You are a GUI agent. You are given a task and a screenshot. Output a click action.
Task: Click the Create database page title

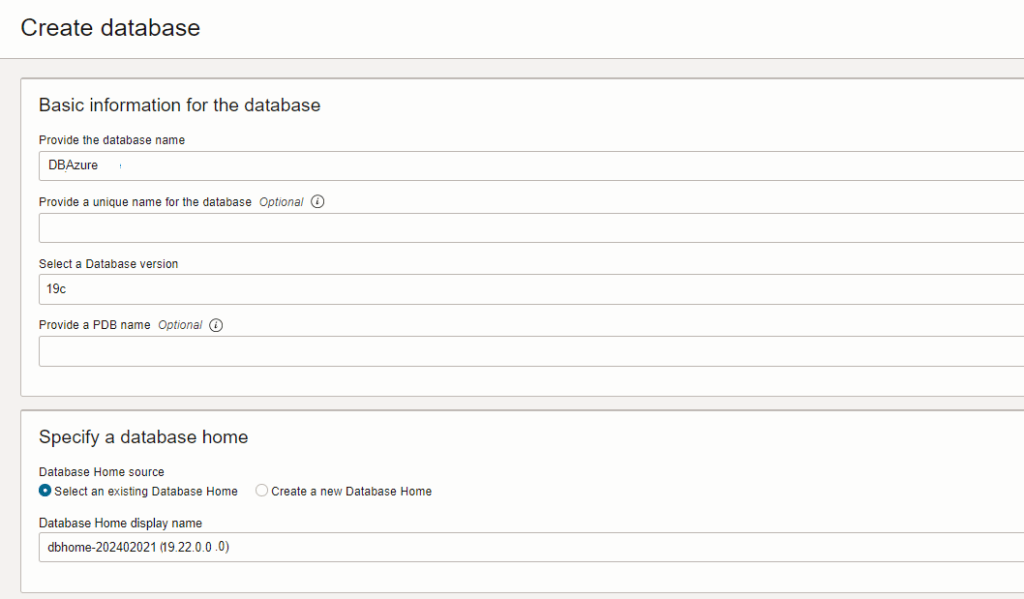(x=110, y=28)
